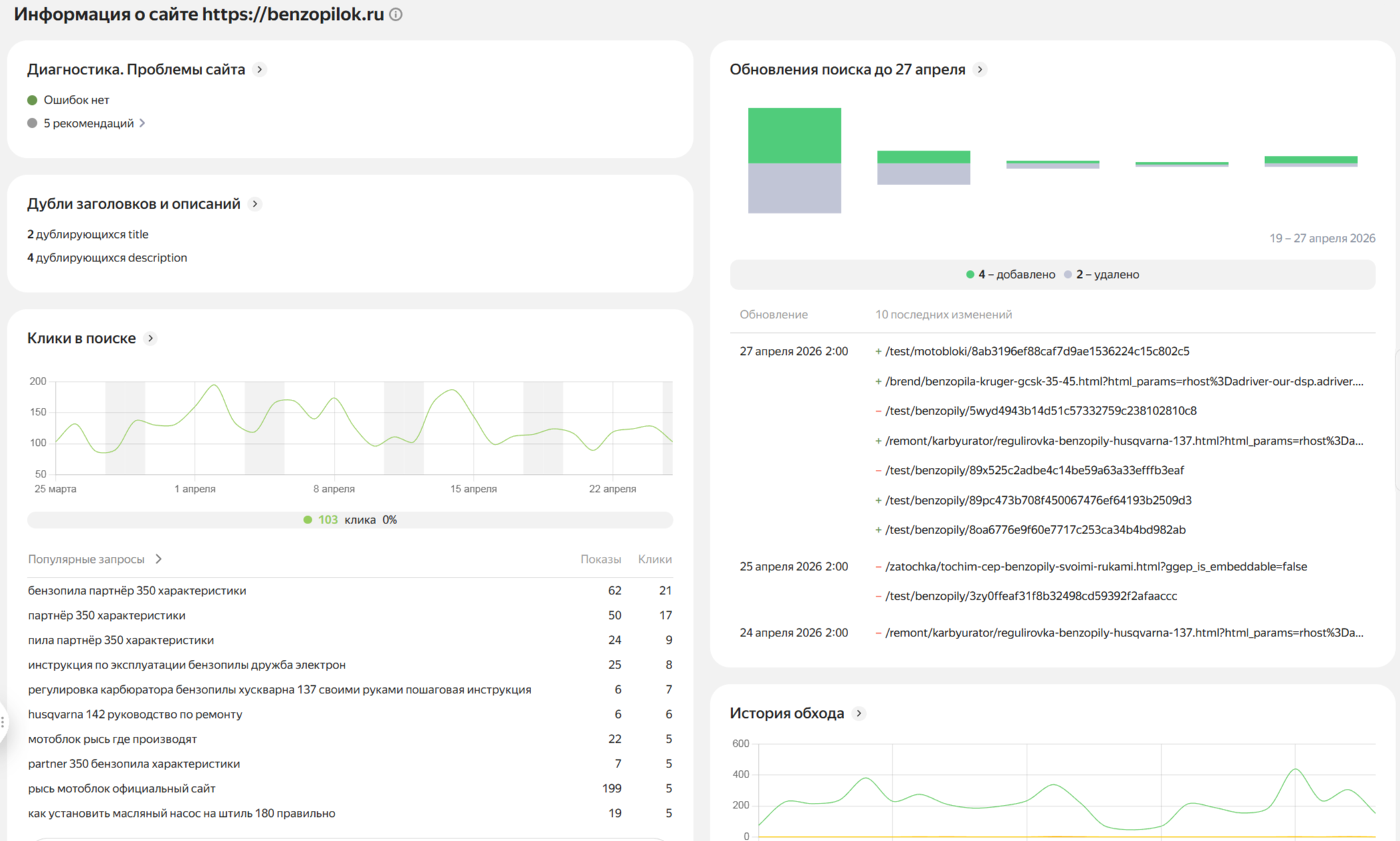This screenshot has width=1400, height=841.
Task: Open the crawl history section chevron
Action: point(860,713)
